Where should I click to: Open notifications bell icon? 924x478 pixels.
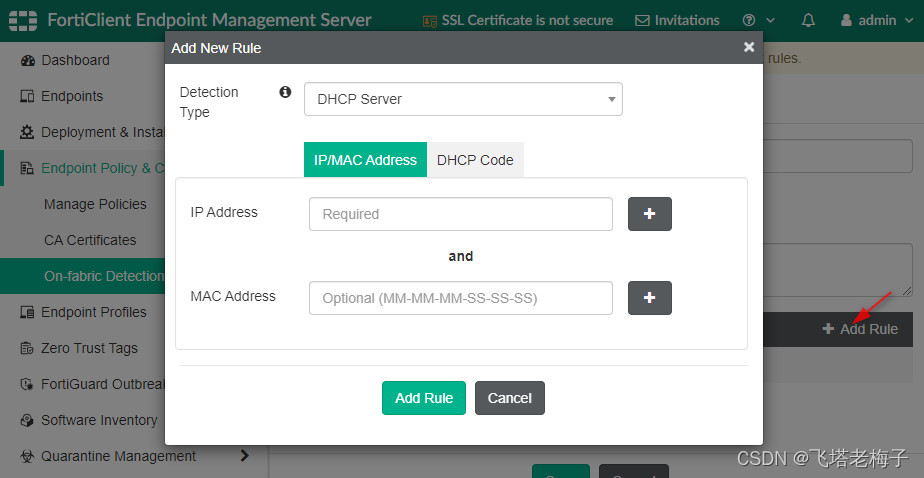[x=808, y=21]
